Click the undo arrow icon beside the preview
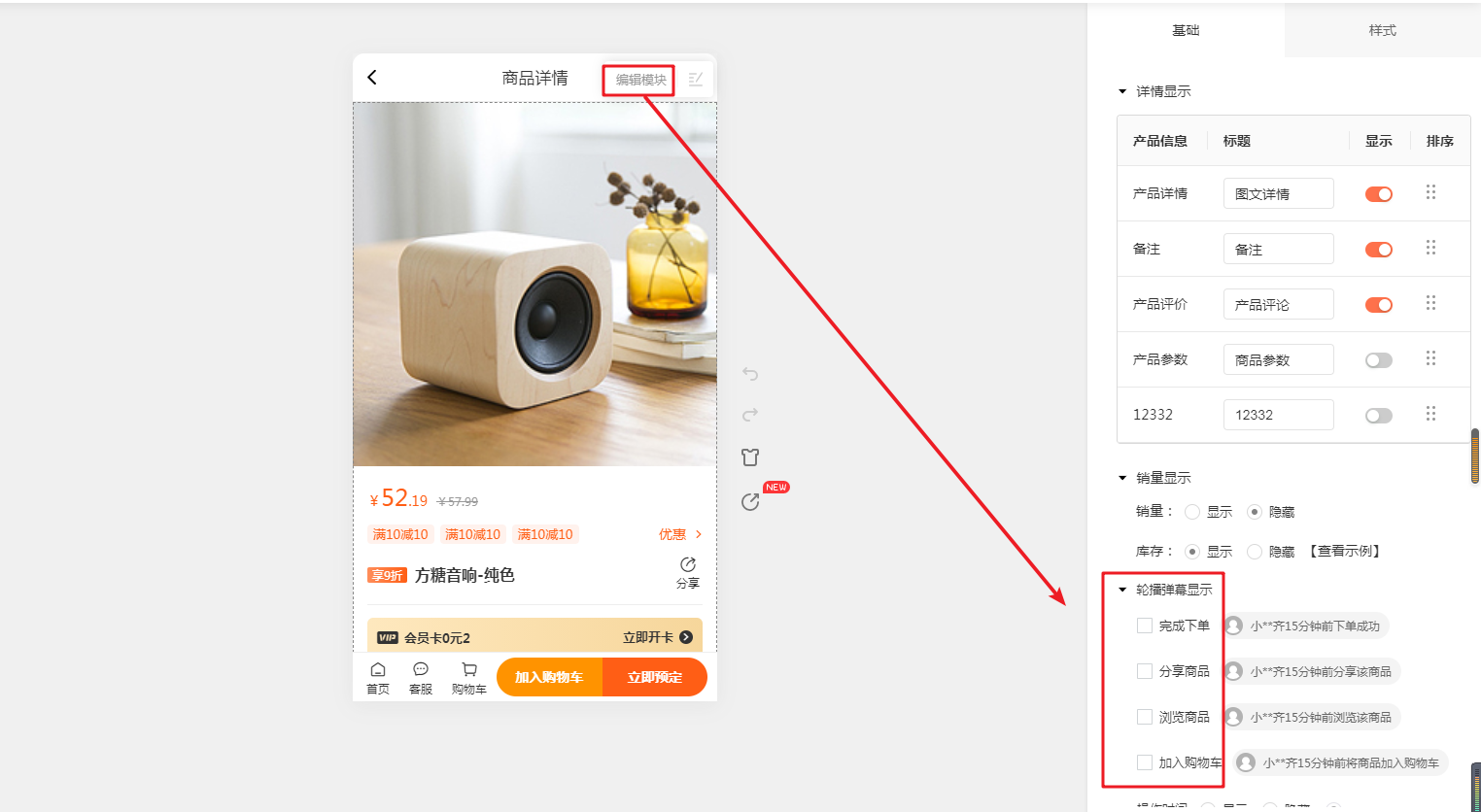This screenshot has height=812, width=1481. click(750, 374)
